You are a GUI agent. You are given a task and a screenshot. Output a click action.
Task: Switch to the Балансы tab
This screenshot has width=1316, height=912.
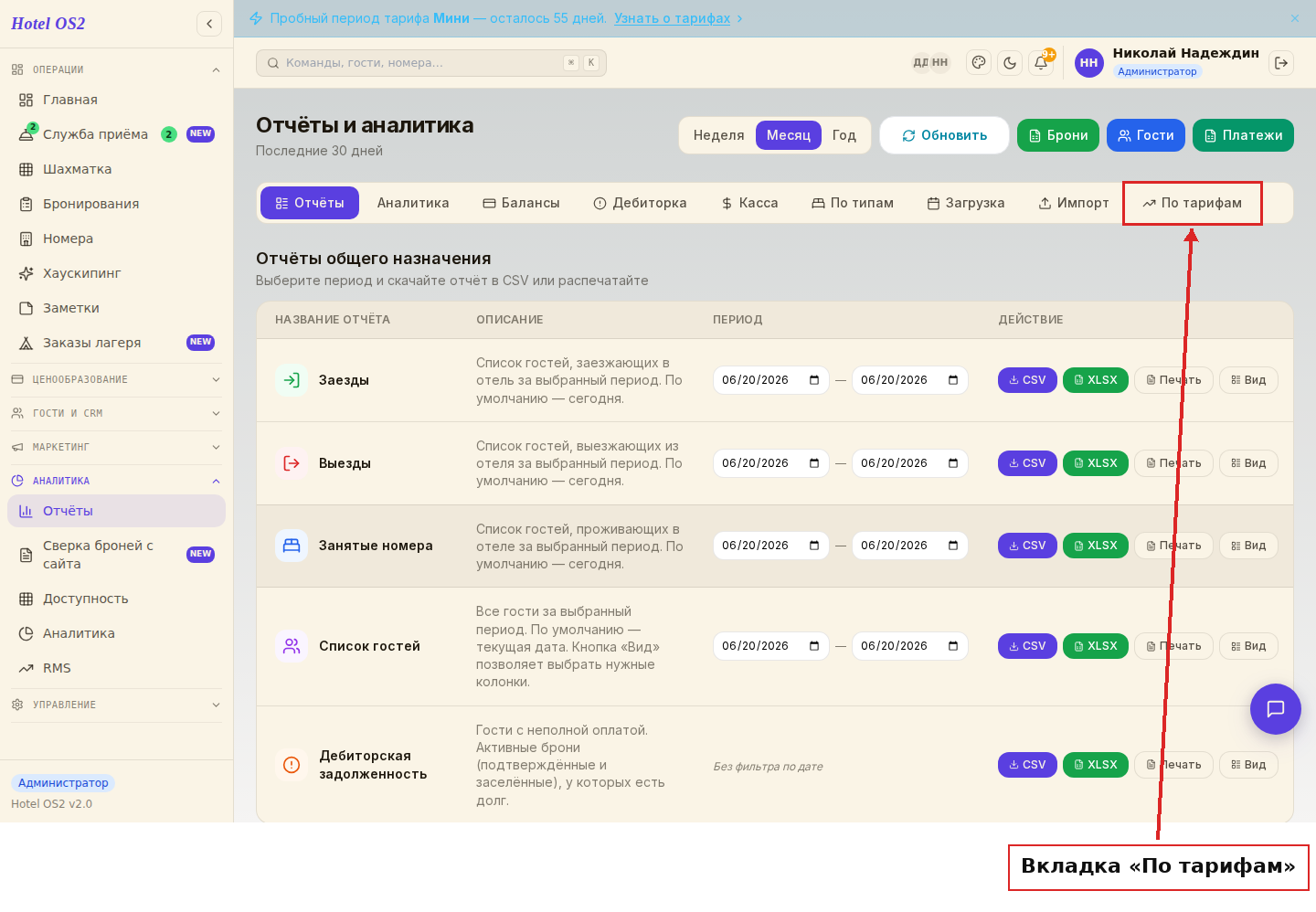click(521, 203)
